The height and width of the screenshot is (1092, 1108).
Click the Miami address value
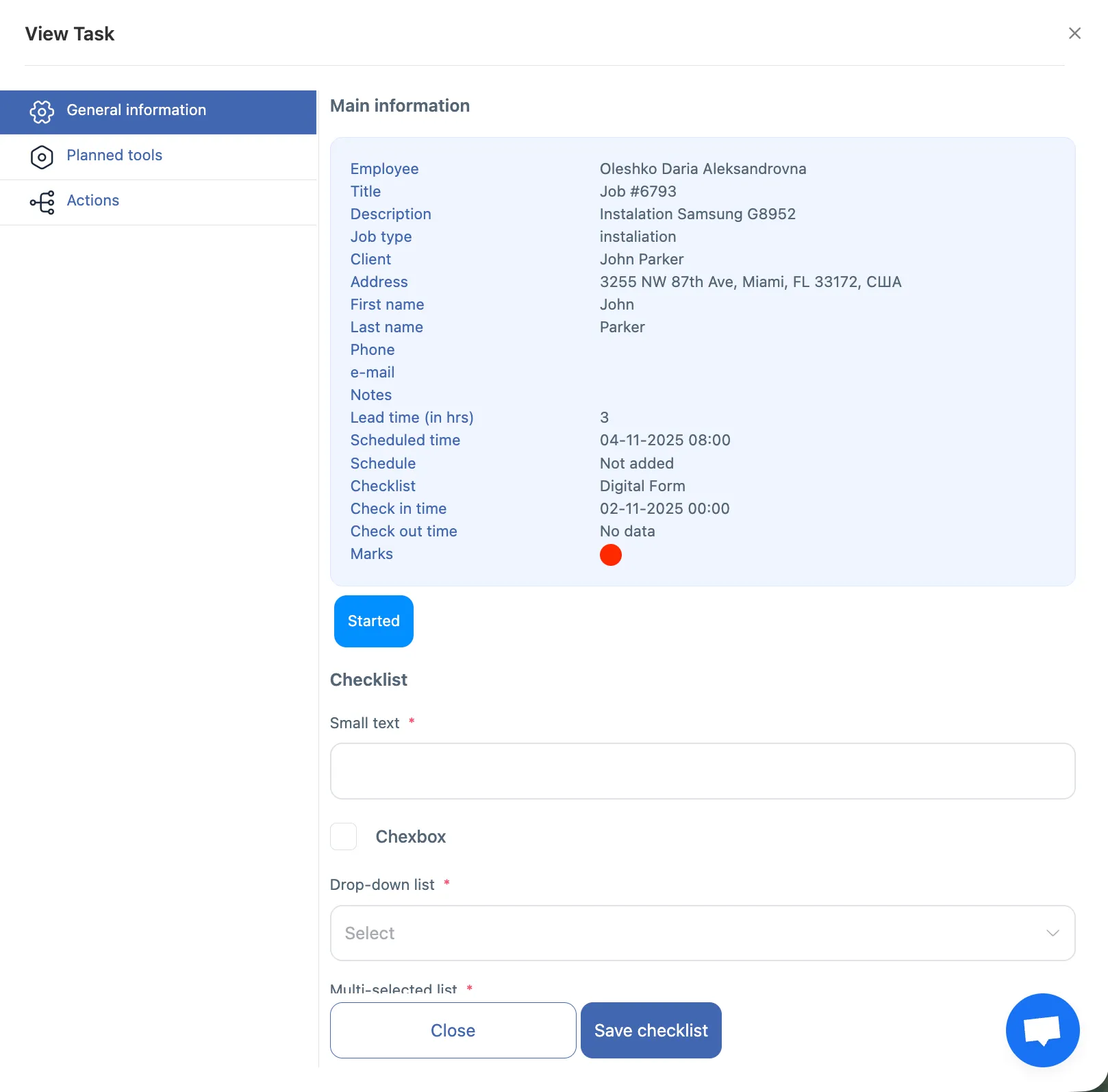(x=750, y=282)
